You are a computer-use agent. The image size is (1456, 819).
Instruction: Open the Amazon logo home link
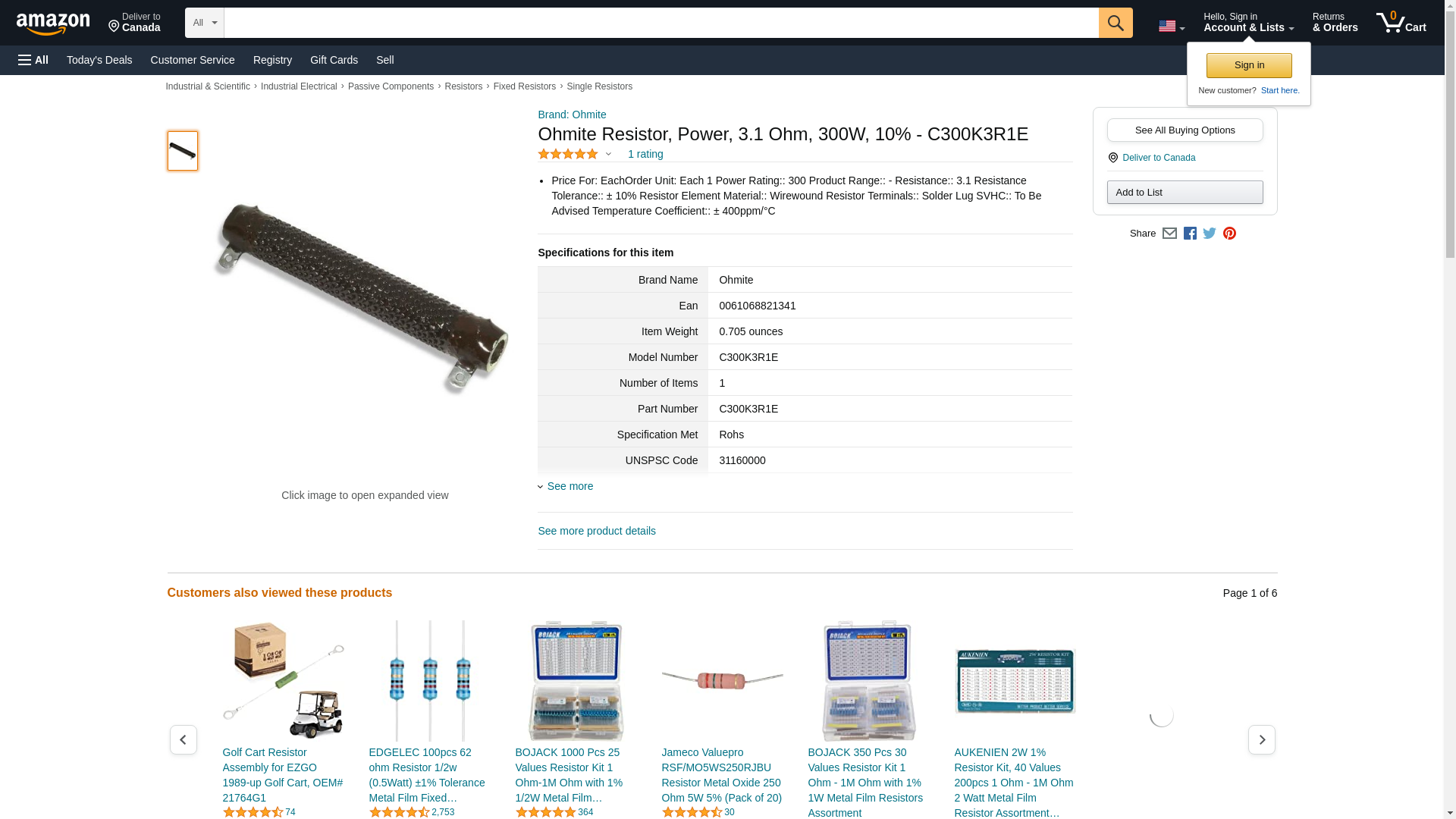53,24
